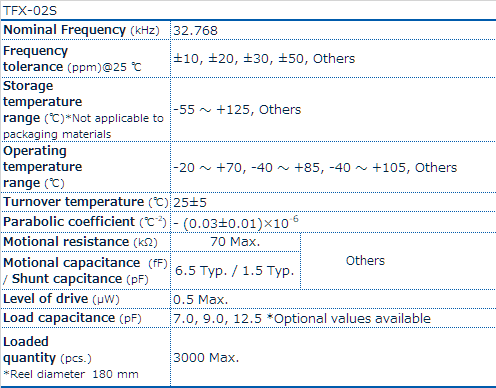496x388 pixels.
Task: Click the 6.5 Typ. / 1.5 Typ. cell
Action: (x=235, y=271)
